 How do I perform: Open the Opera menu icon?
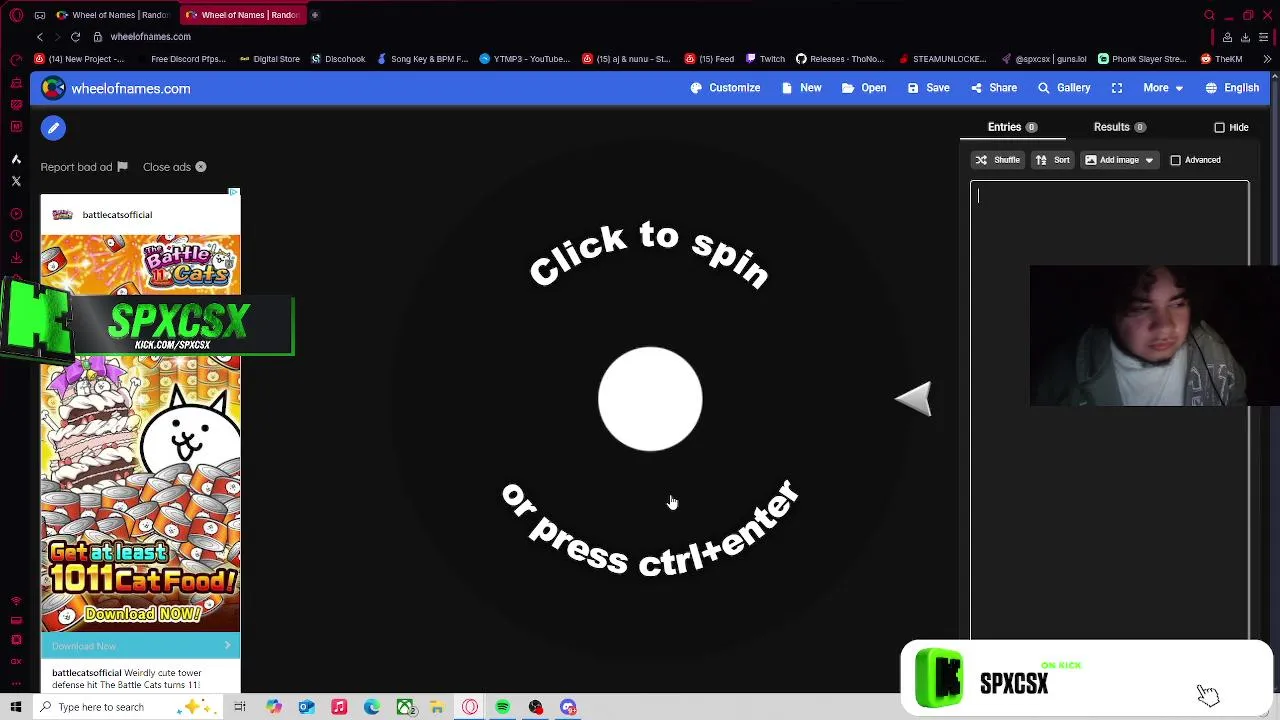(x=16, y=15)
